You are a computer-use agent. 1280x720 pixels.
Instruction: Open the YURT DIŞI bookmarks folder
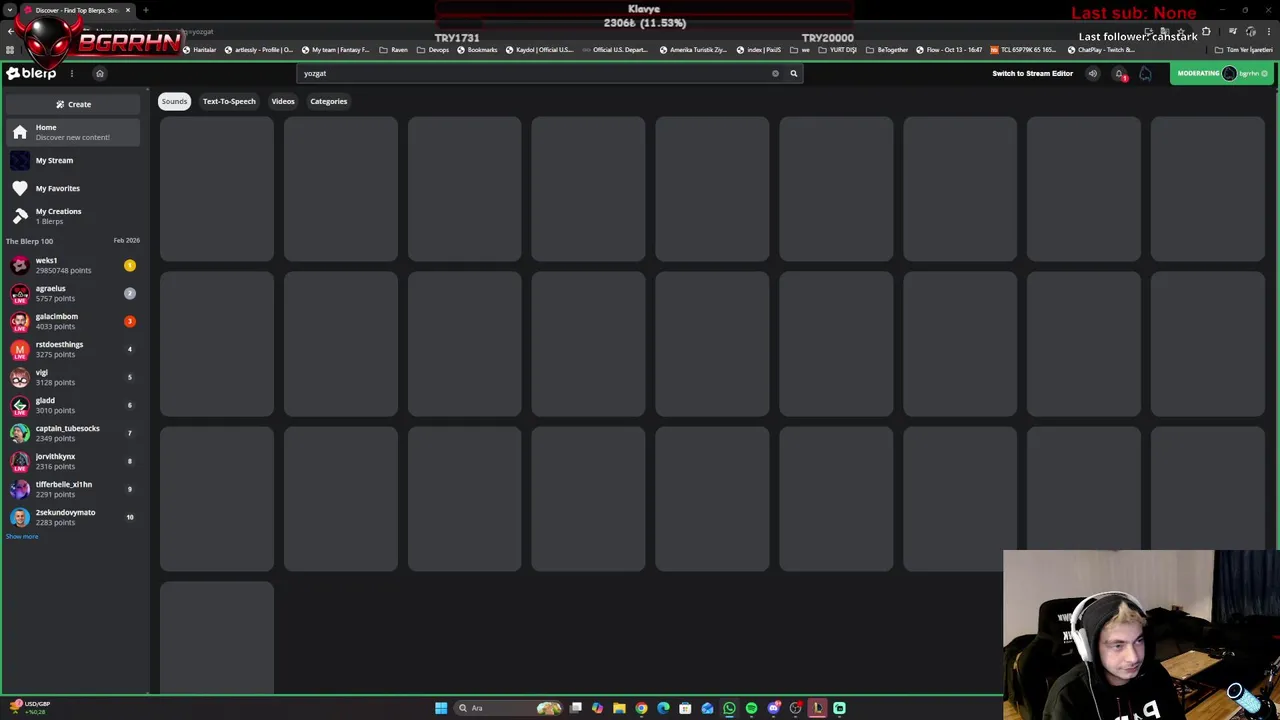click(x=835, y=50)
